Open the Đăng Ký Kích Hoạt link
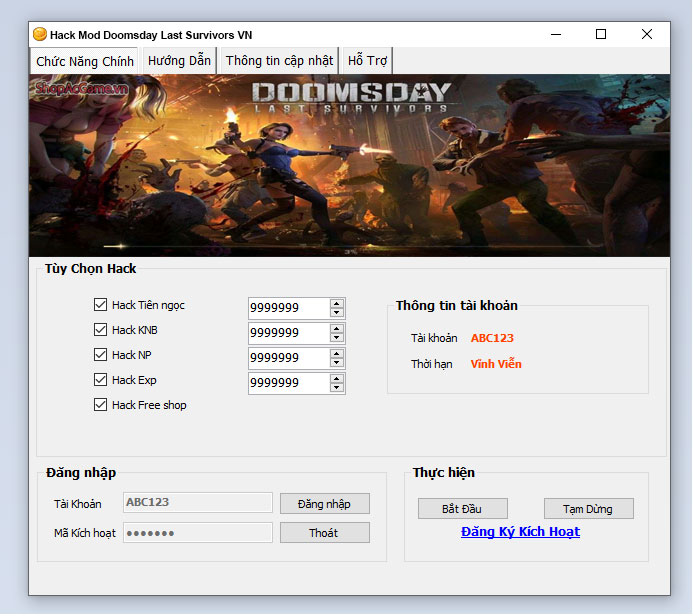Screen dimensions: 693x616 coord(520,532)
